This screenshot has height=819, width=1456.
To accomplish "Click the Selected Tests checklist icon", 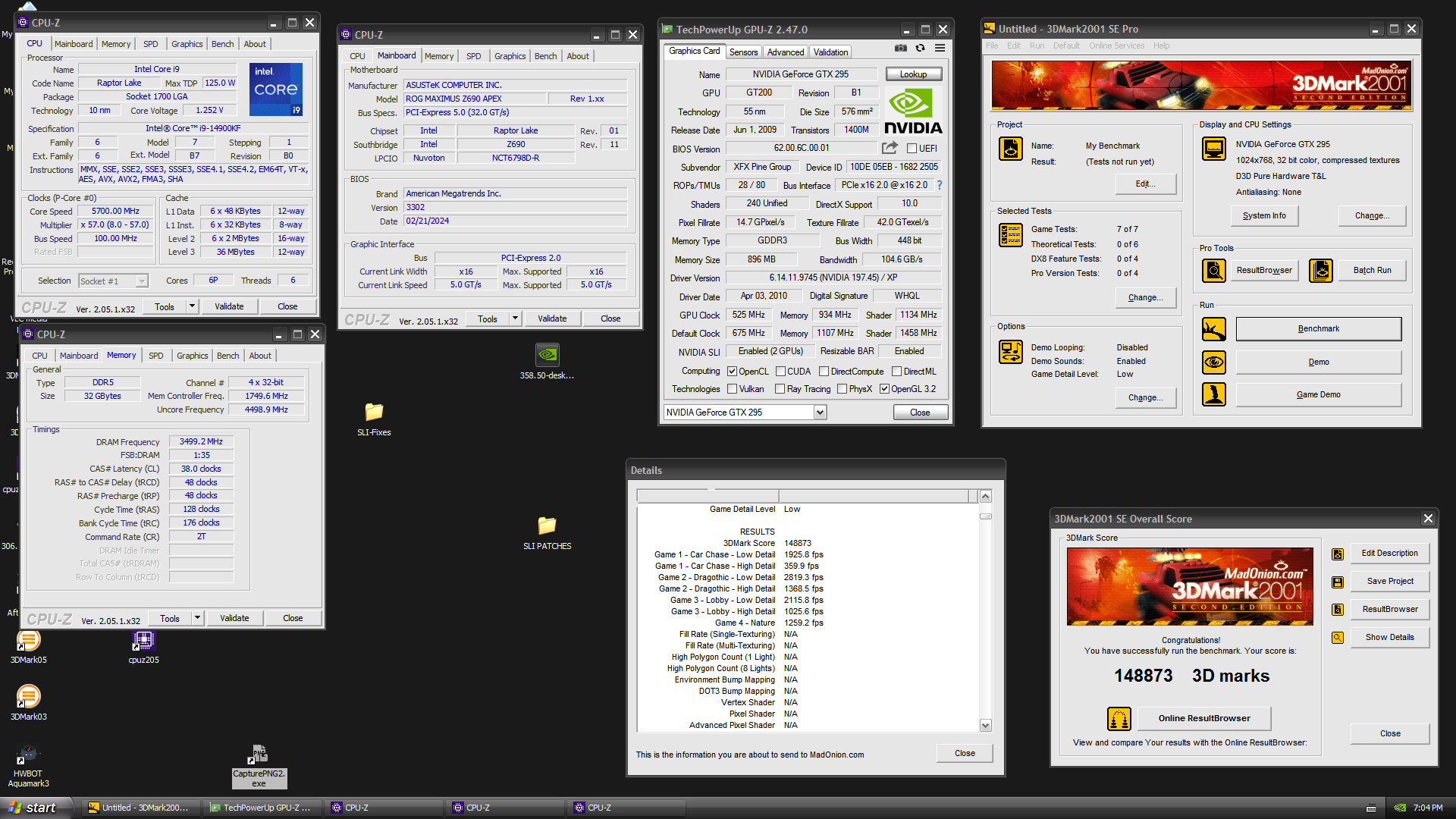I will coord(1010,235).
